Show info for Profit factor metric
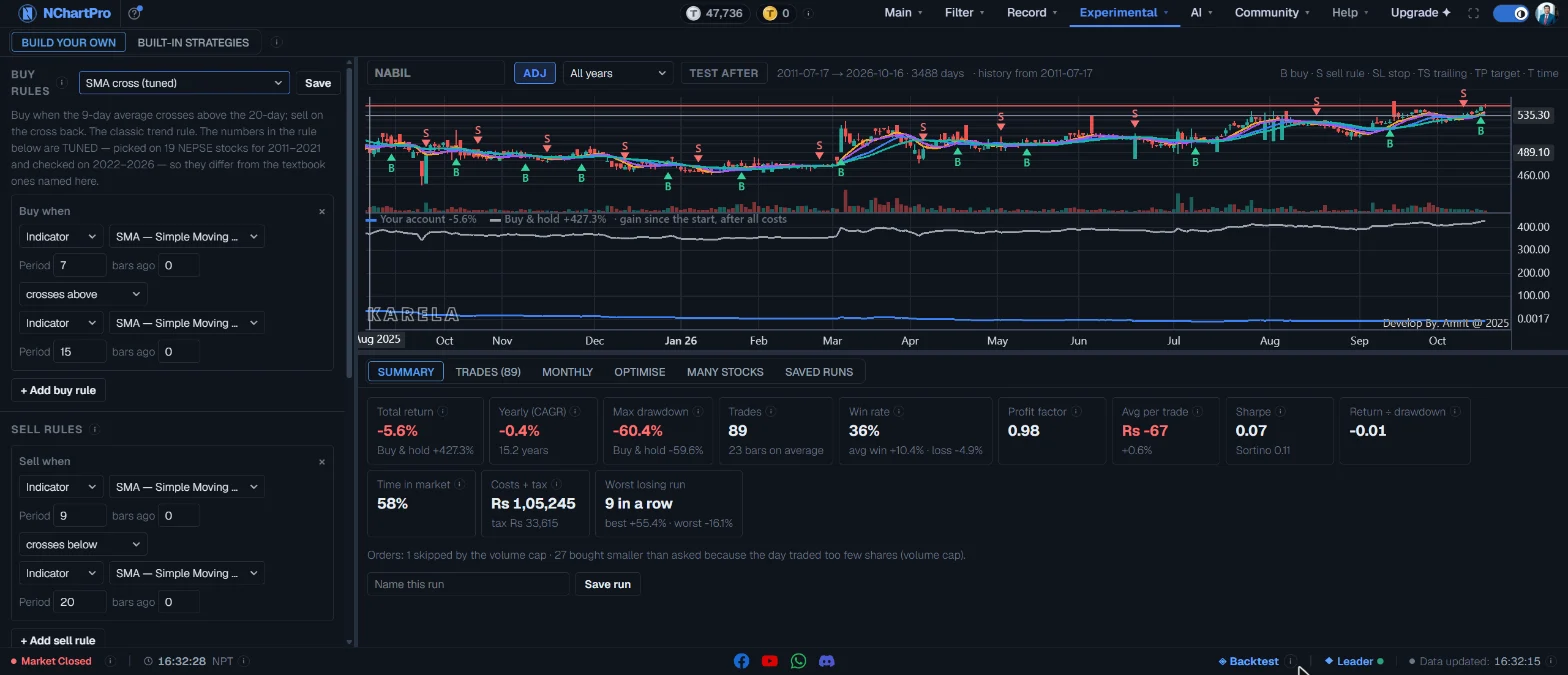Image resolution: width=1568 pixels, height=675 pixels. click(1076, 411)
